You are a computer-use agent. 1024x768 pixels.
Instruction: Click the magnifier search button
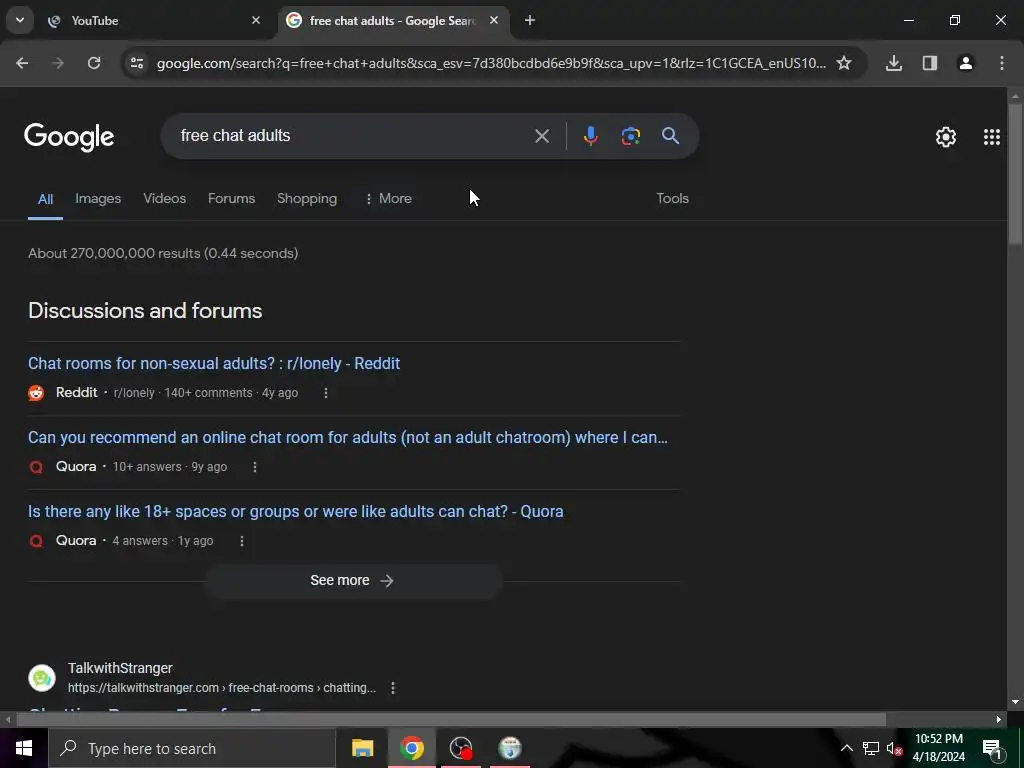click(671, 136)
